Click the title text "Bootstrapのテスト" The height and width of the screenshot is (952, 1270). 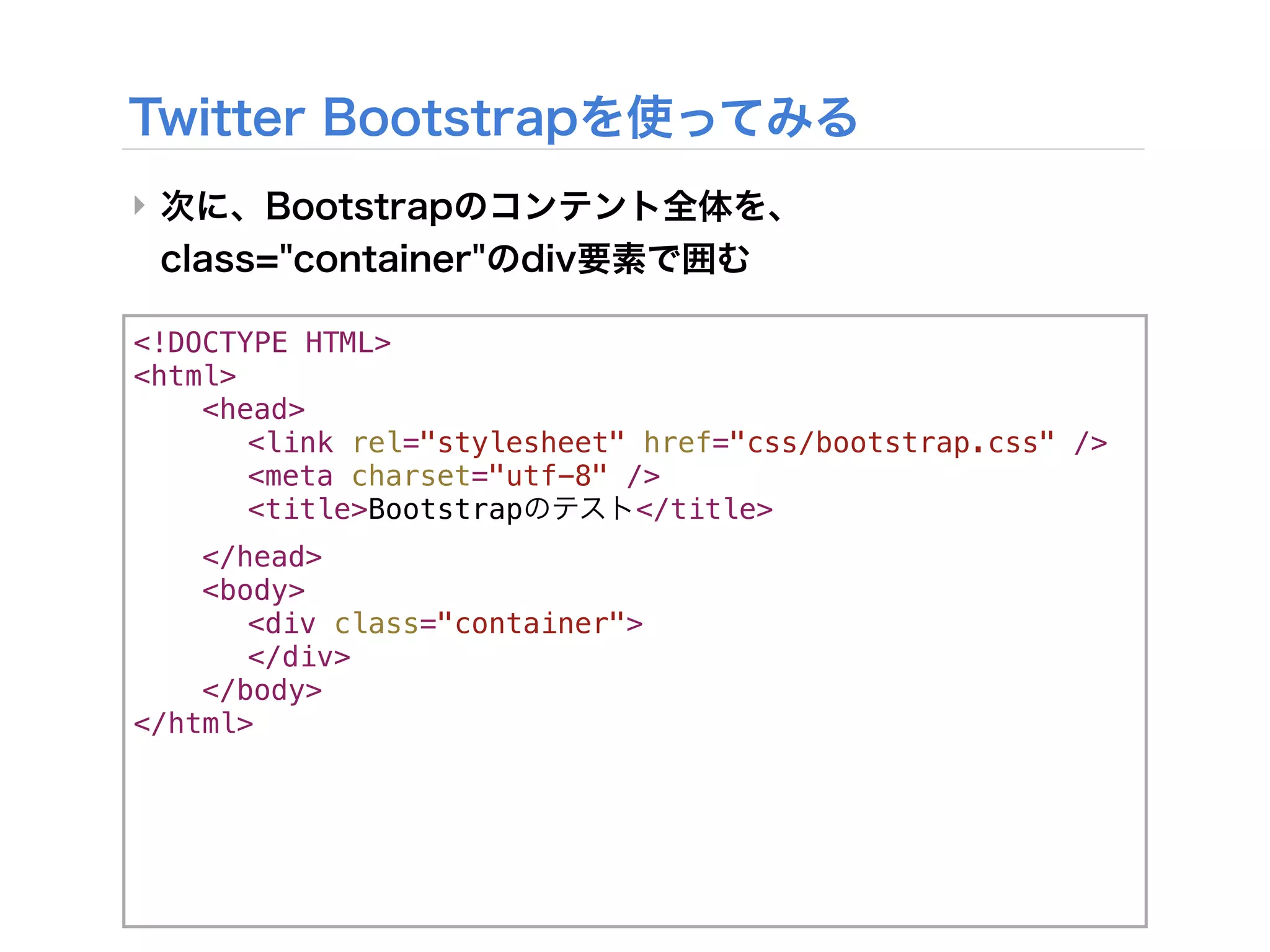(x=501, y=509)
